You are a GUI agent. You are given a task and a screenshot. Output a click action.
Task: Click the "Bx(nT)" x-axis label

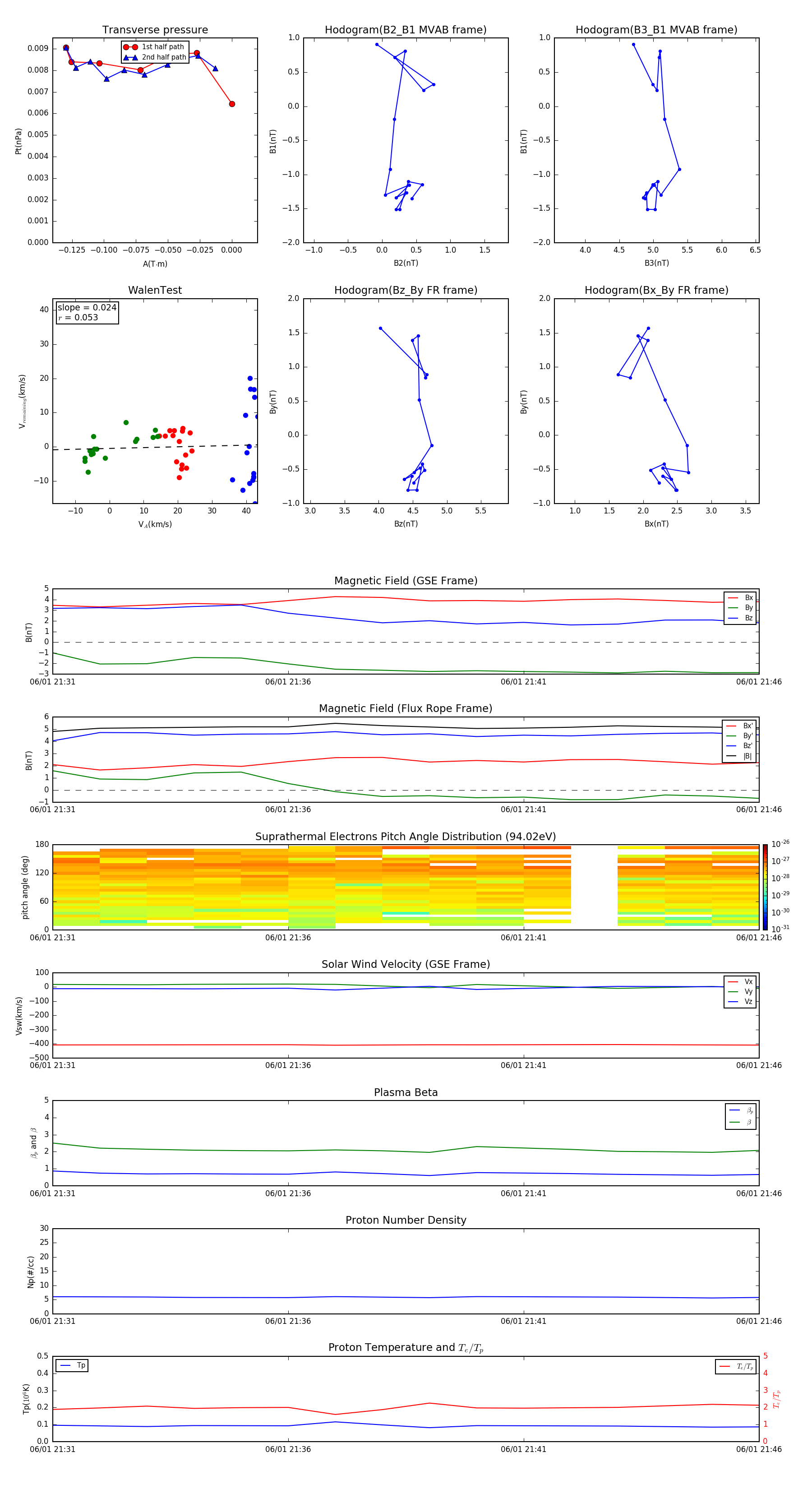coord(656,524)
